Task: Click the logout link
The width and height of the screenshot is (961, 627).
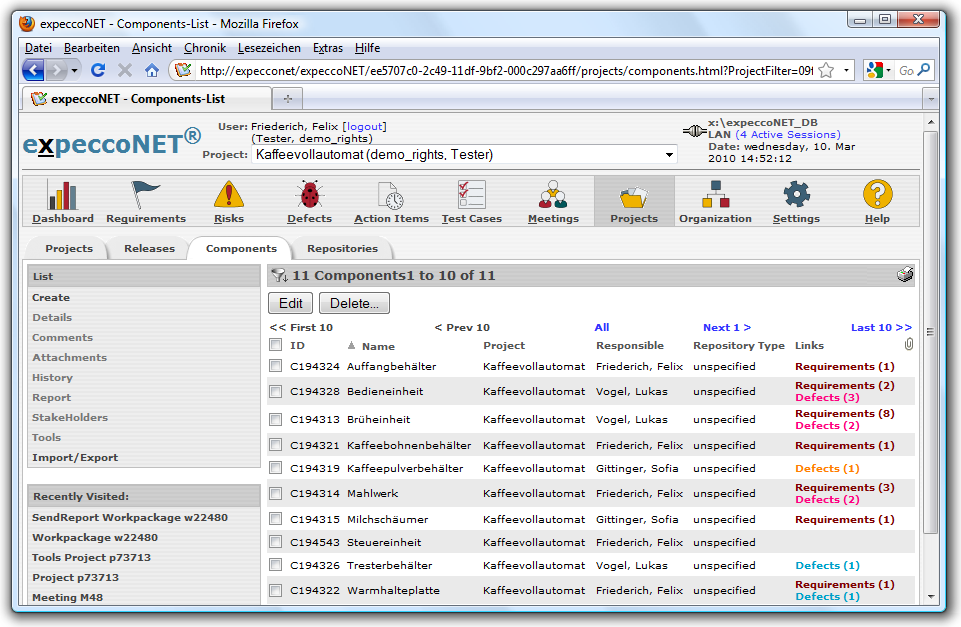Action: 364,127
